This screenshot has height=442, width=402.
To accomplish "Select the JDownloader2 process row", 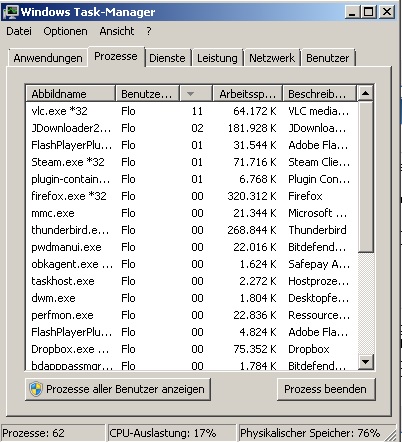I will tap(191, 128).
